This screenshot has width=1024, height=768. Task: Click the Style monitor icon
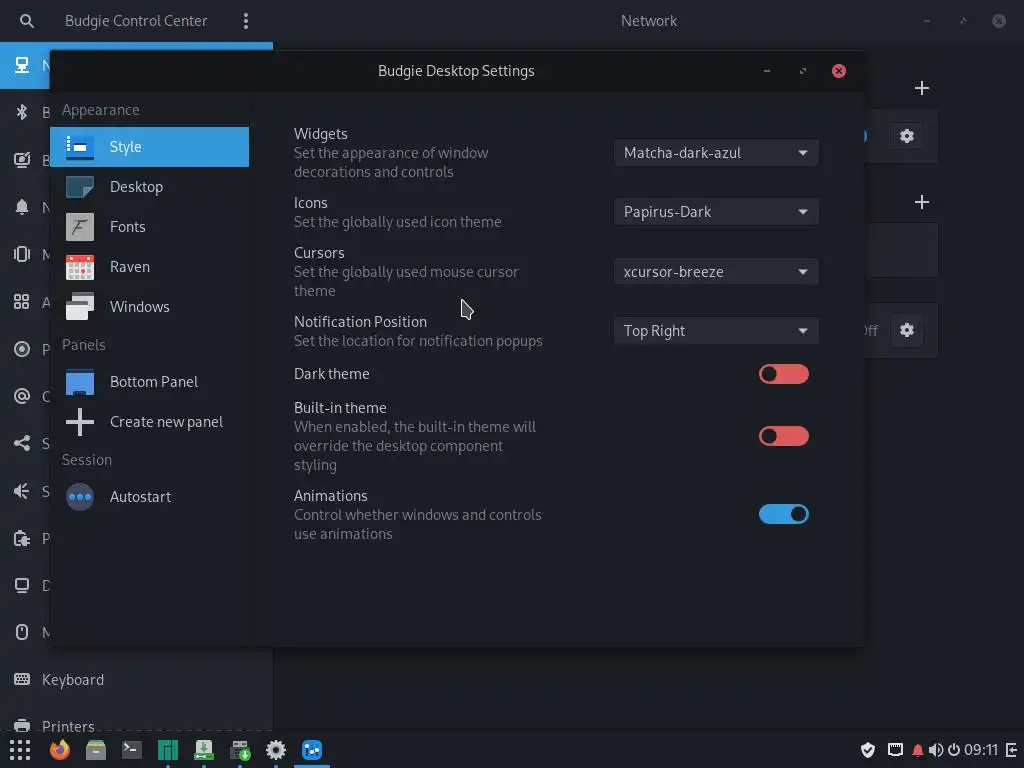pyautogui.click(x=80, y=147)
